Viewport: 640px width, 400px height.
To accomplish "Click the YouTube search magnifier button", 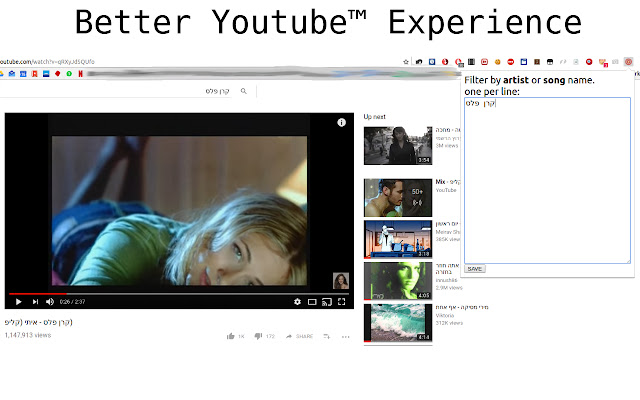I will (244, 91).
